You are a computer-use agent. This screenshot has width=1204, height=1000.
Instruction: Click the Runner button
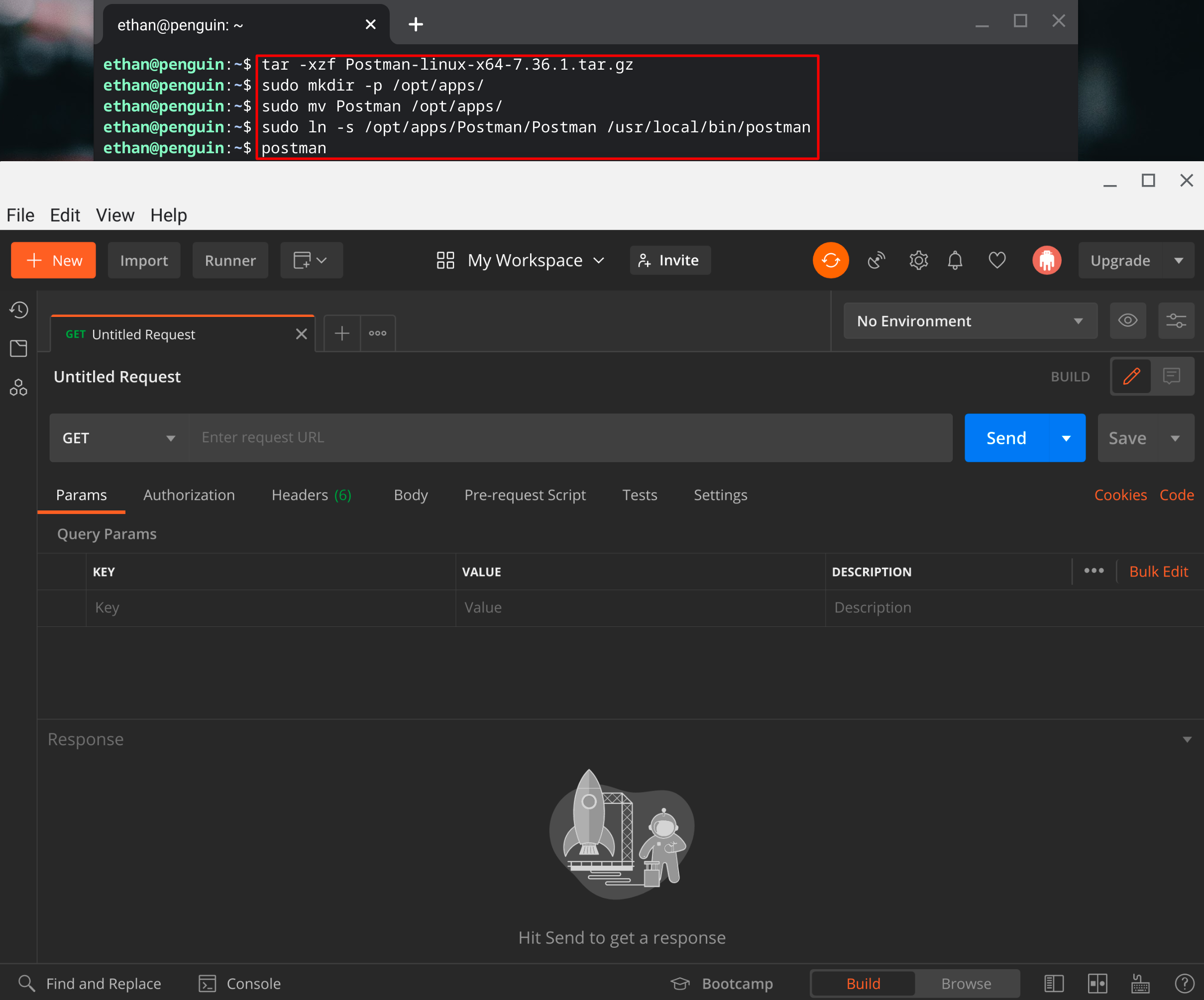230,260
